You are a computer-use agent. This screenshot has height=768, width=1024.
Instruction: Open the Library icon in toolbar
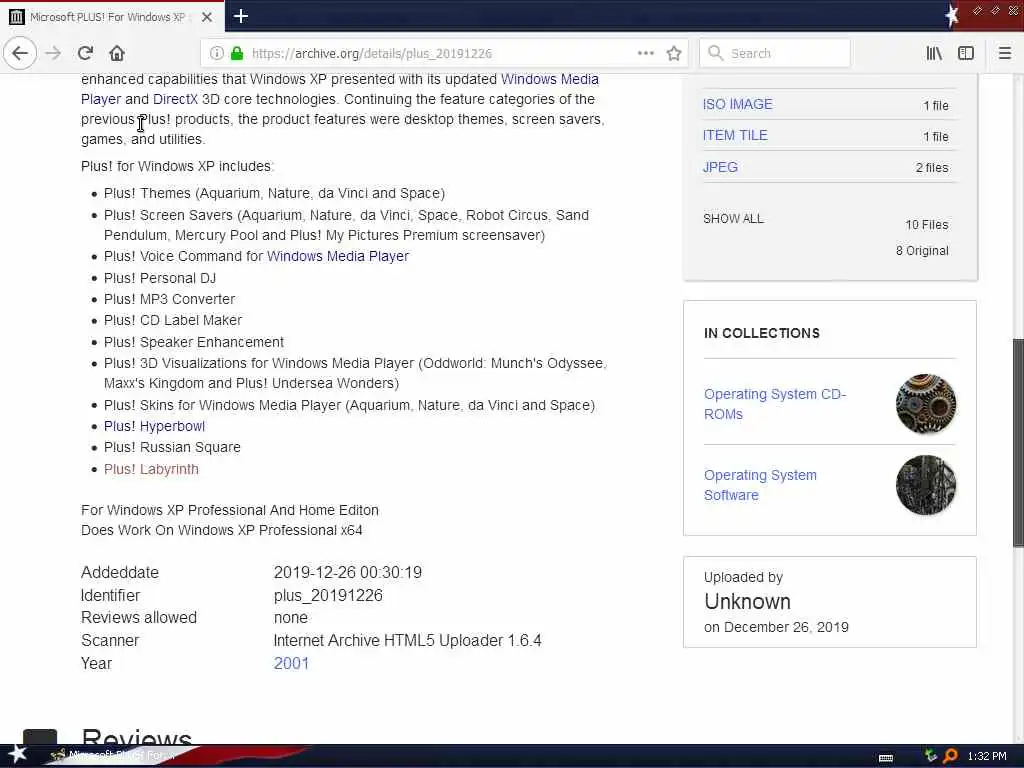(x=934, y=53)
